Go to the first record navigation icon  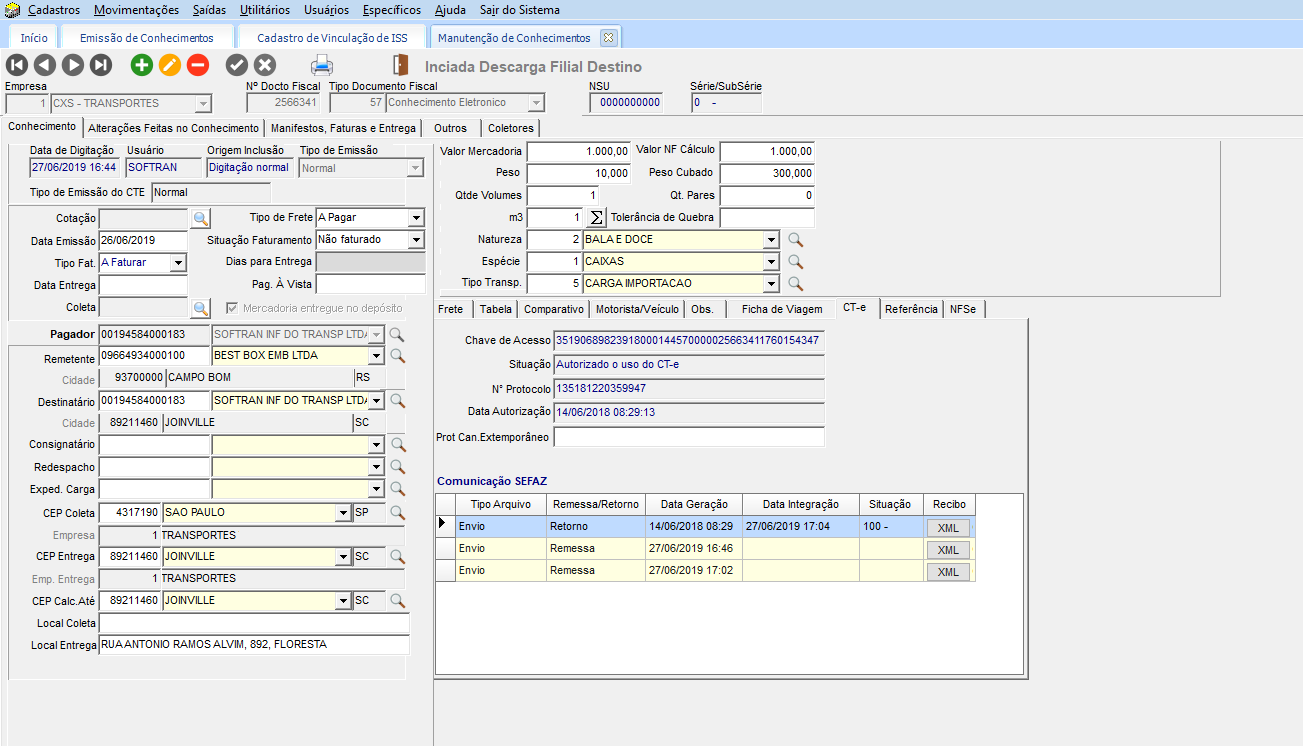click(17, 66)
